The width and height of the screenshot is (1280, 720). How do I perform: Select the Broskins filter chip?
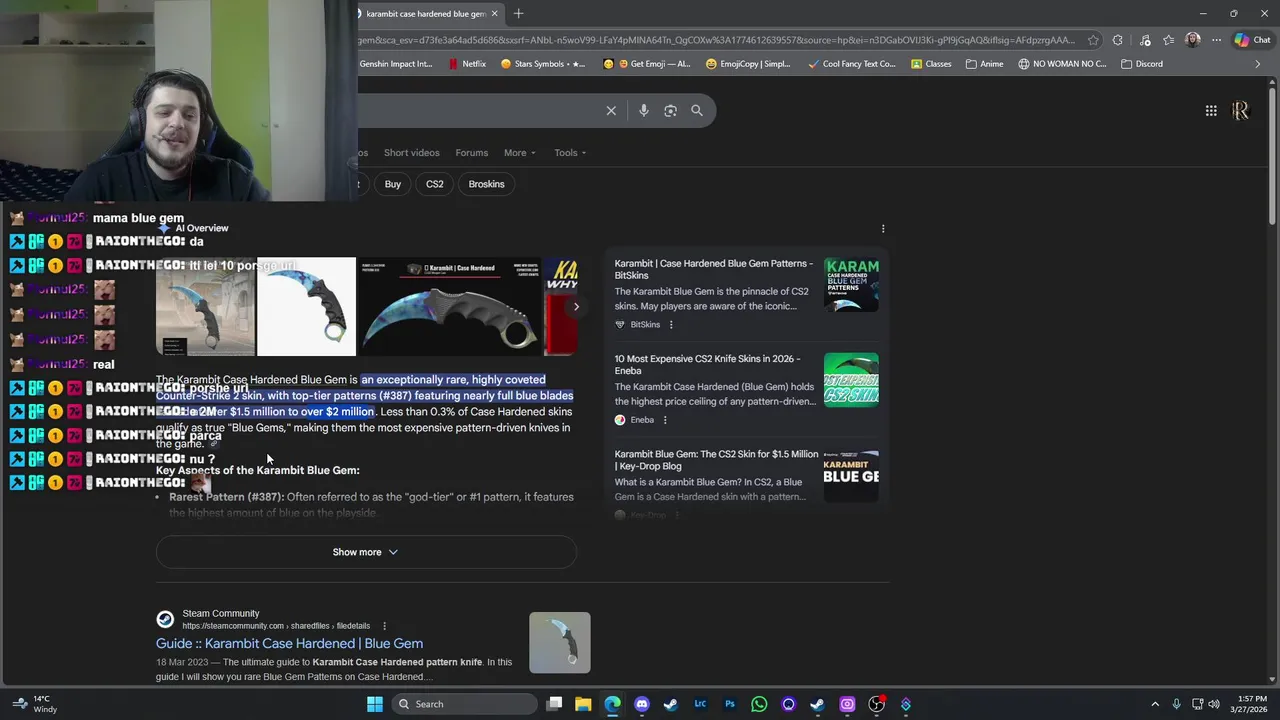click(487, 184)
